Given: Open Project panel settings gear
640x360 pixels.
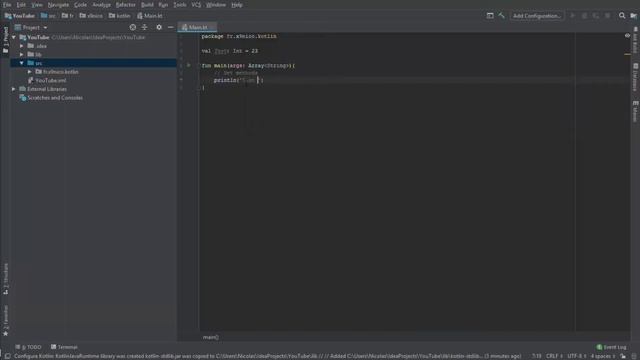Looking at the screenshot, I should [159, 27].
